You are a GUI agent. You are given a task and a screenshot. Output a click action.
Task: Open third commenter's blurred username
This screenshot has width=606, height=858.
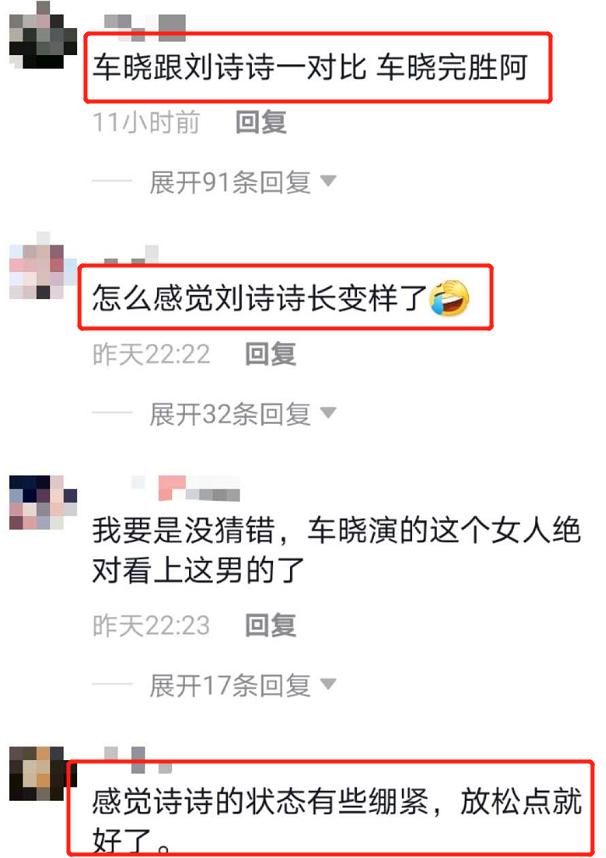[186, 488]
